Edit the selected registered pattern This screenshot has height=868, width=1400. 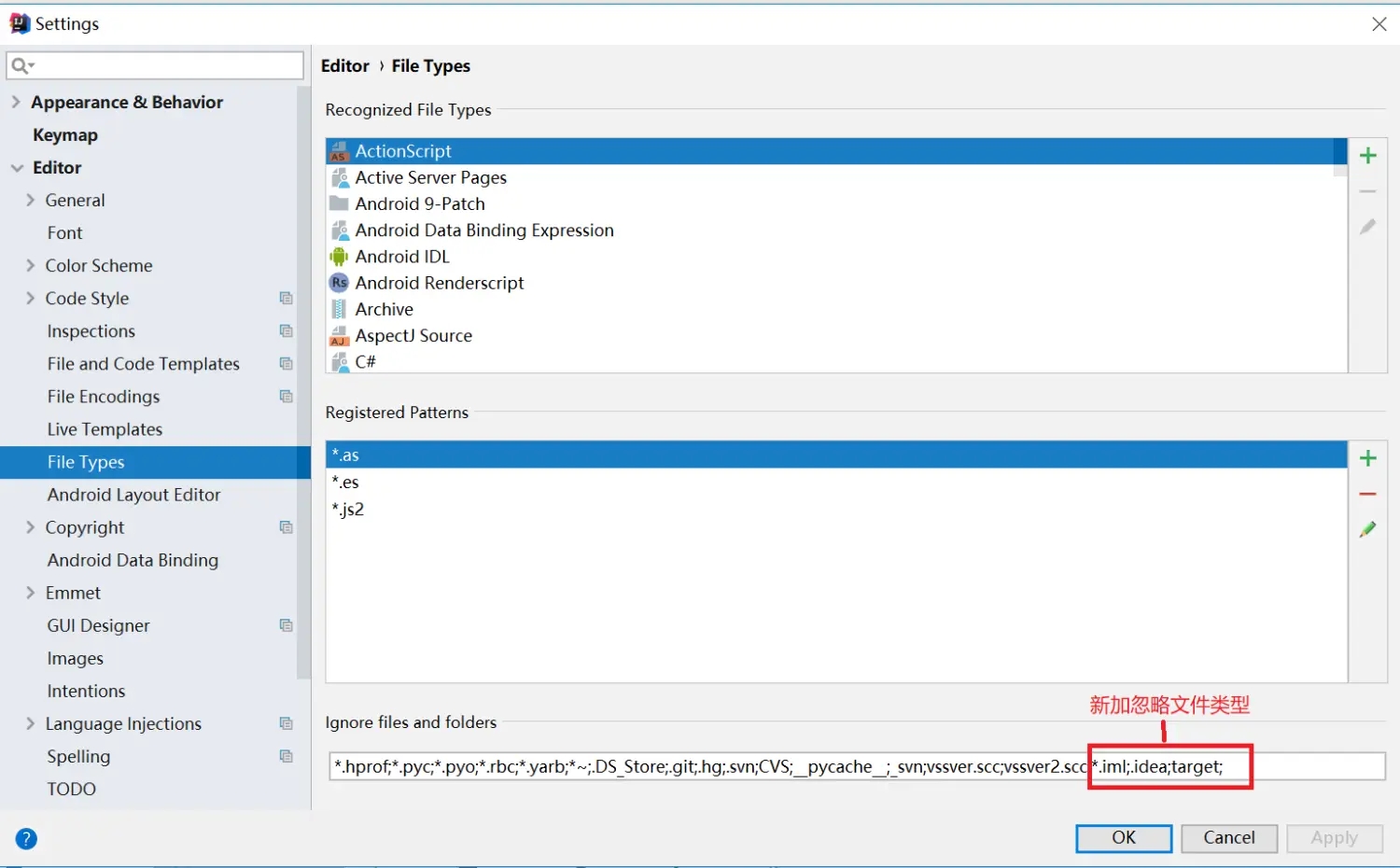pyautogui.click(x=1368, y=529)
